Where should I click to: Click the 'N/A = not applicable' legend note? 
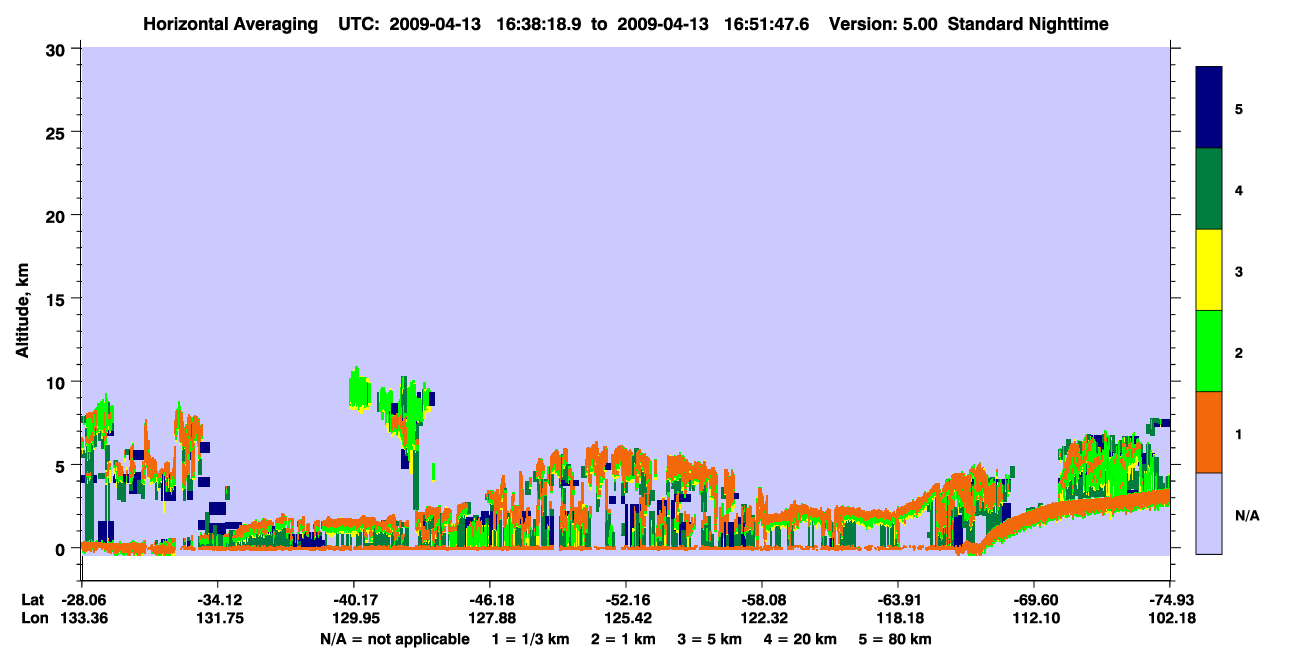395,639
